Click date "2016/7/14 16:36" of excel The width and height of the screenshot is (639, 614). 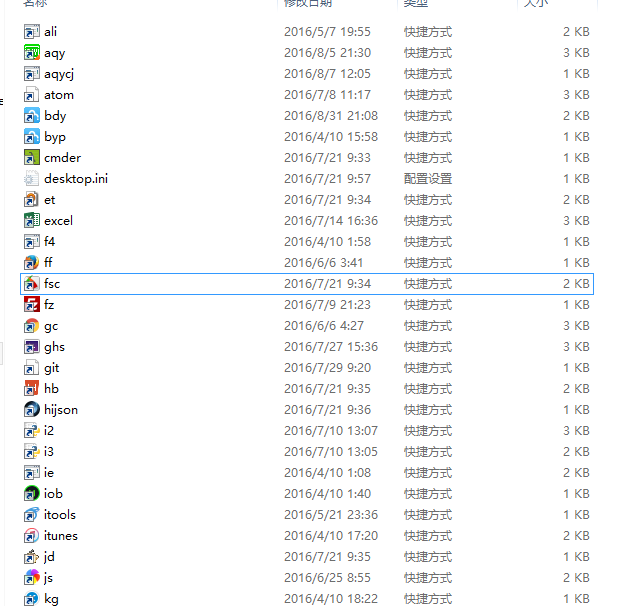[331, 220]
